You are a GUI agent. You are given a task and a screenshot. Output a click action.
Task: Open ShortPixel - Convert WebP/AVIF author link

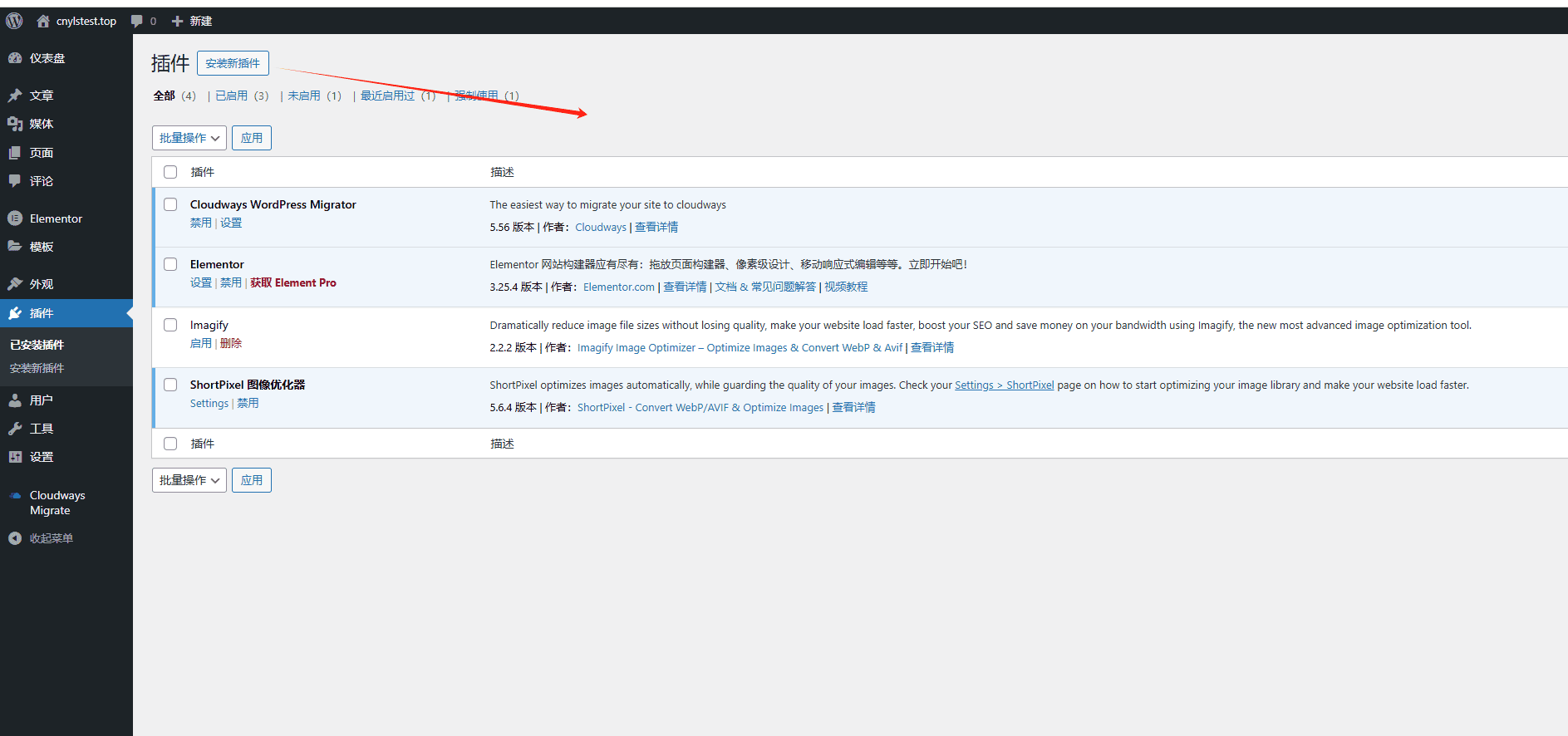[x=700, y=407]
